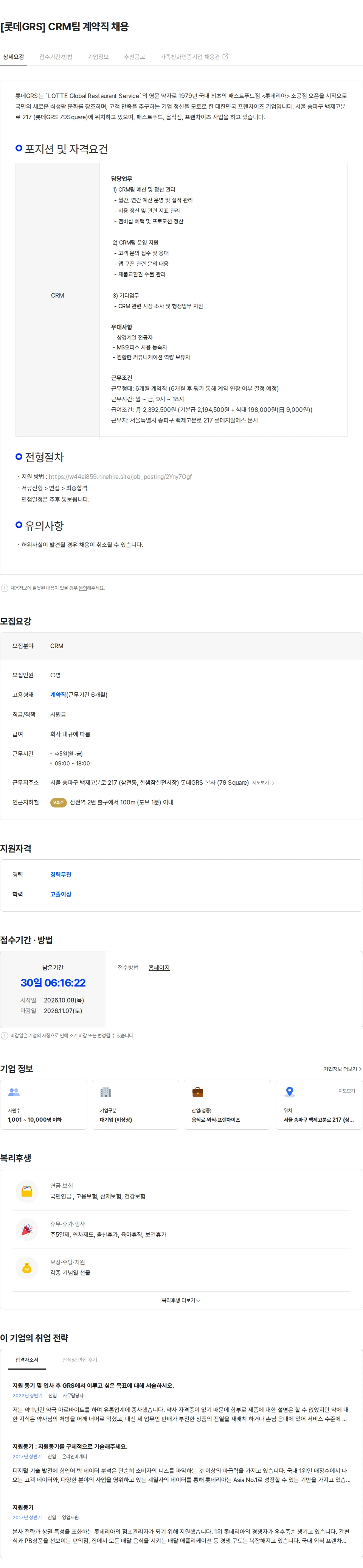Click the 보상·수당·지원 money bag icon

coord(27,1268)
